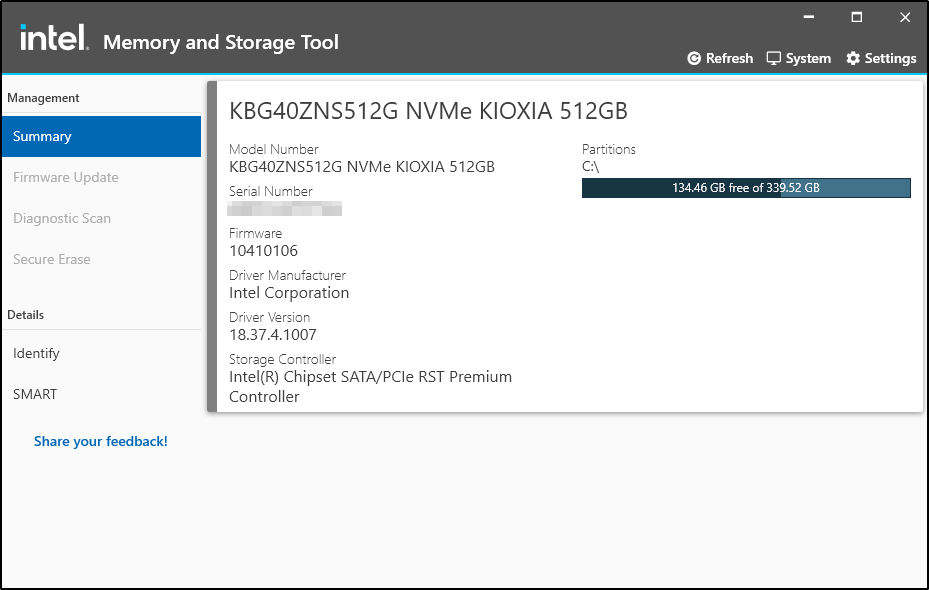
Task: Click the Model Number value text
Action: [x=362, y=166]
